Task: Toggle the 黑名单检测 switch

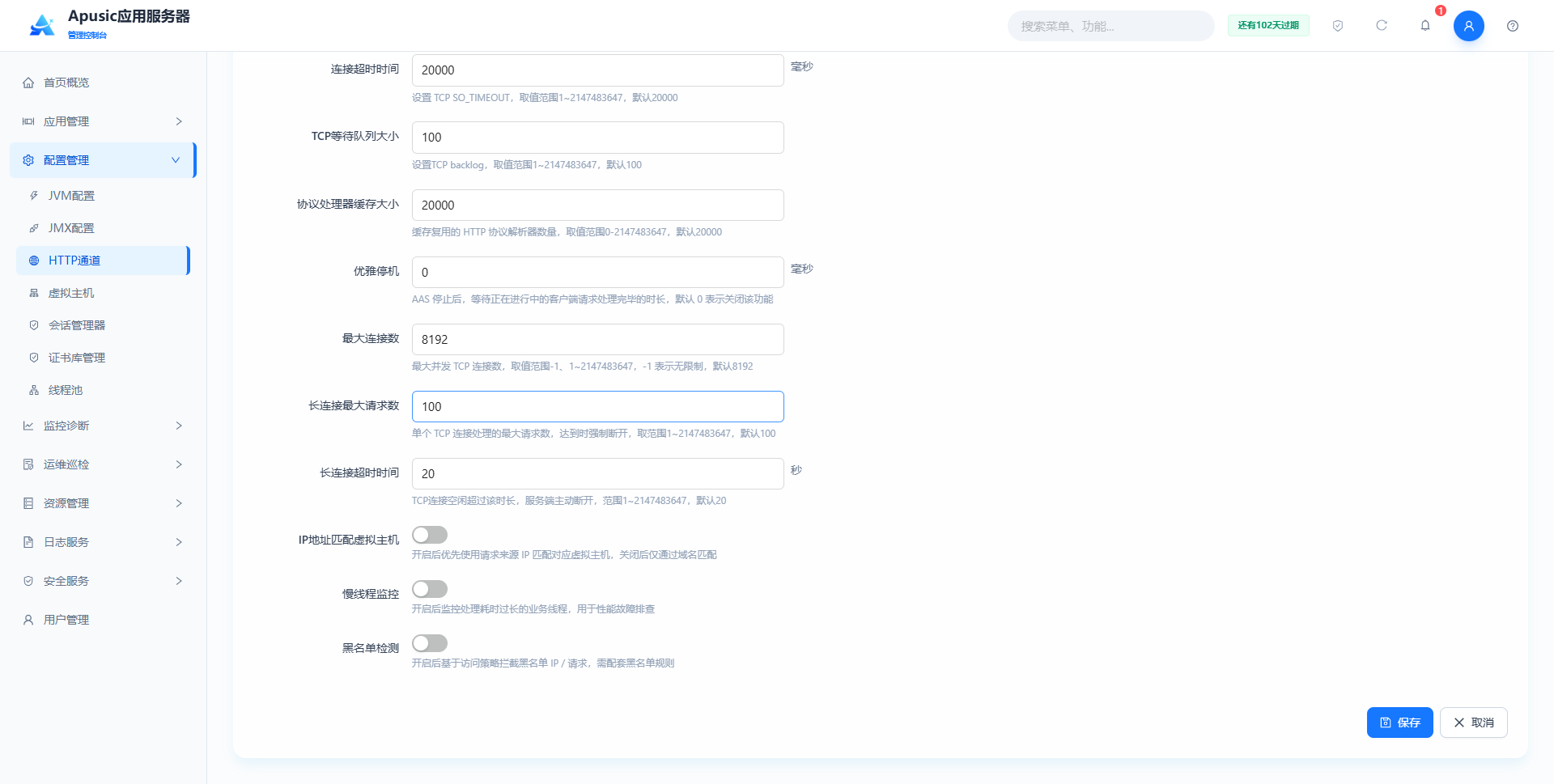Action: [430, 643]
